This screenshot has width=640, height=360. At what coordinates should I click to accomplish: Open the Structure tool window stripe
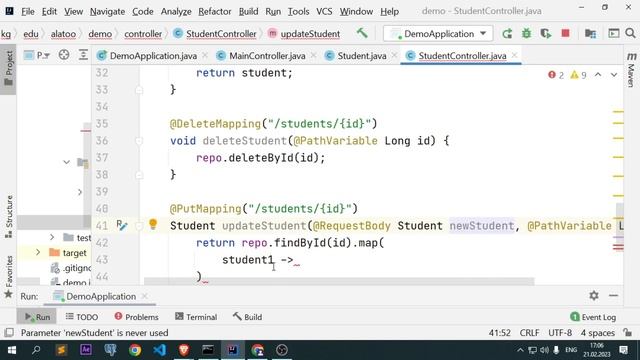click(9, 216)
